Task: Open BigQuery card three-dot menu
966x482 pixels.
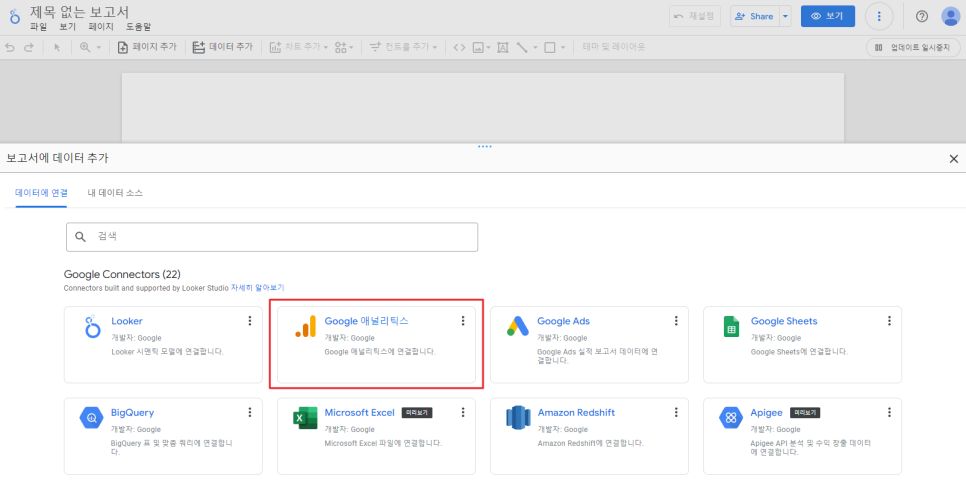Action: [250, 412]
